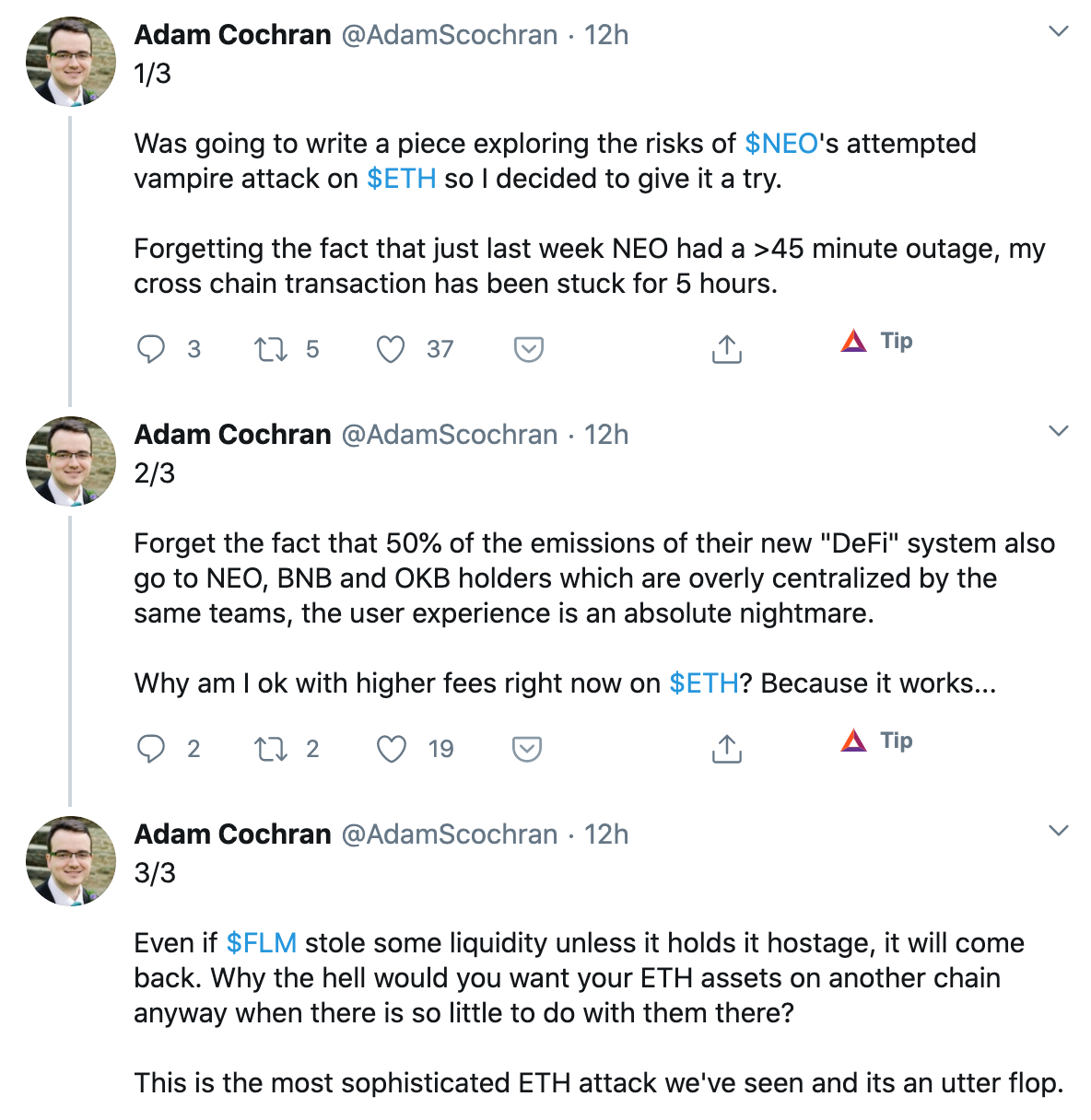Image resolution: width=1091 pixels, height=1120 pixels.
Task: Like the 2/3 tweet about DeFi emissions
Action: pos(391,749)
